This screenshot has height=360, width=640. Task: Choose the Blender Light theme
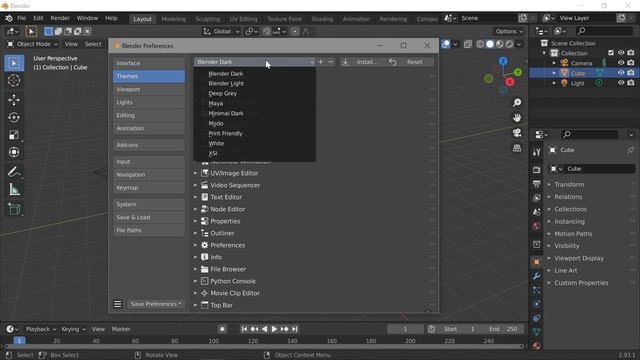pyautogui.click(x=226, y=84)
